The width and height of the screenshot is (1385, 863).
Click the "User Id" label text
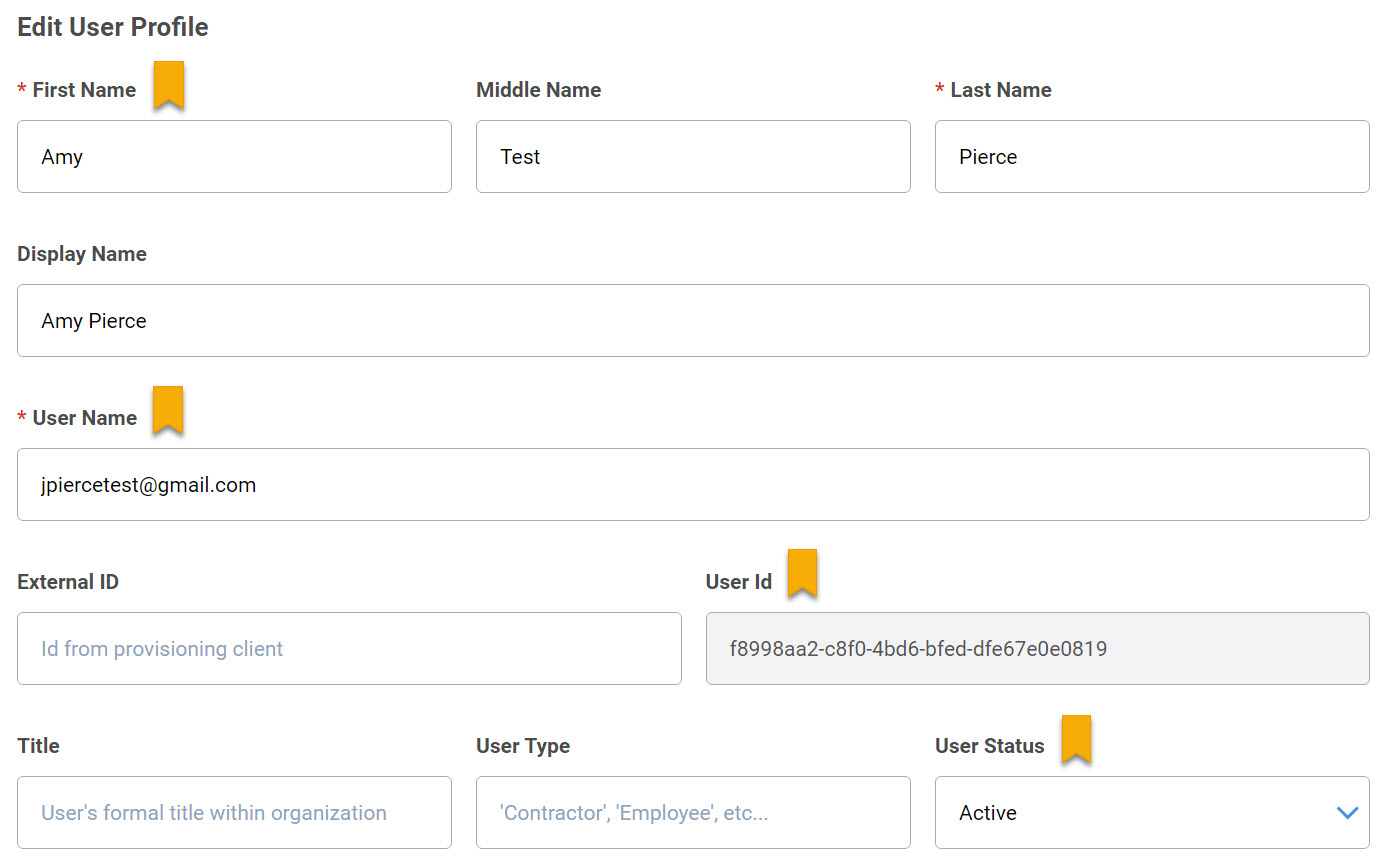(739, 582)
